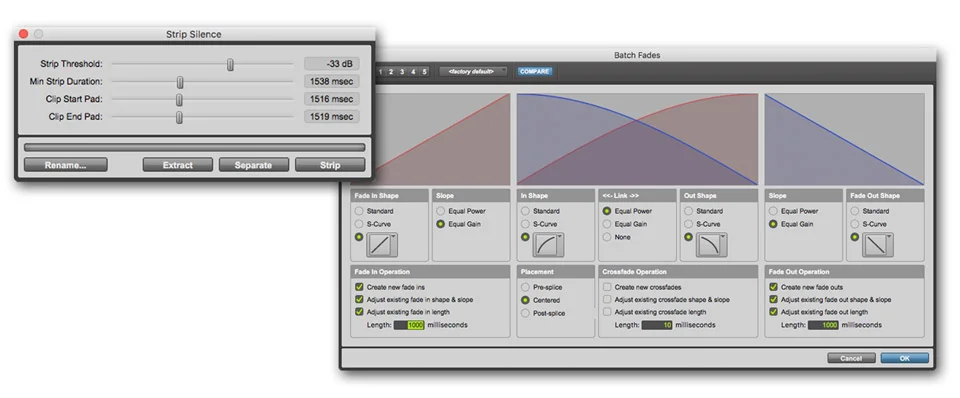Enable Adjust existing crossfade length
The width and height of the screenshot is (960, 398).
click(x=607, y=312)
